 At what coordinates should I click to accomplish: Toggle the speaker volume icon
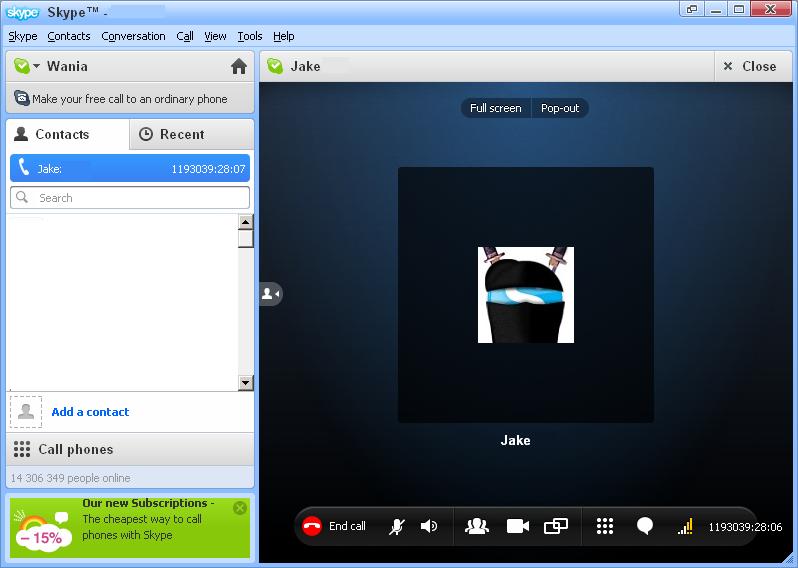tap(429, 526)
